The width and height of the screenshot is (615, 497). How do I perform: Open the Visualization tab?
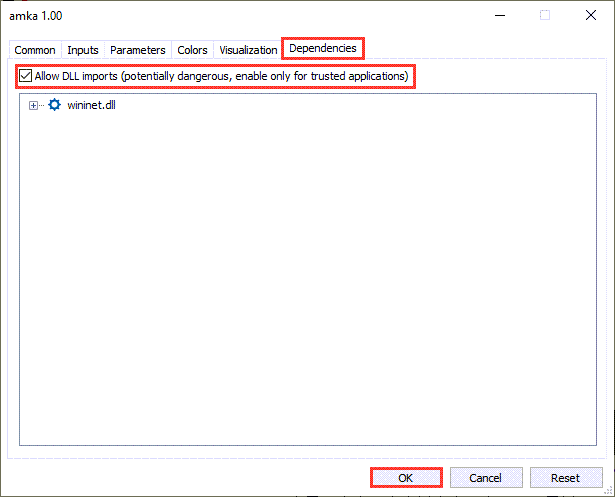pyautogui.click(x=248, y=50)
